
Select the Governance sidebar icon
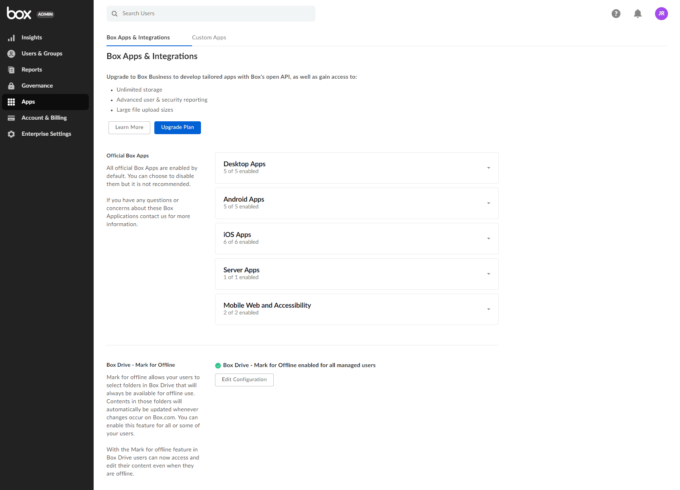pyautogui.click(x=11, y=85)
